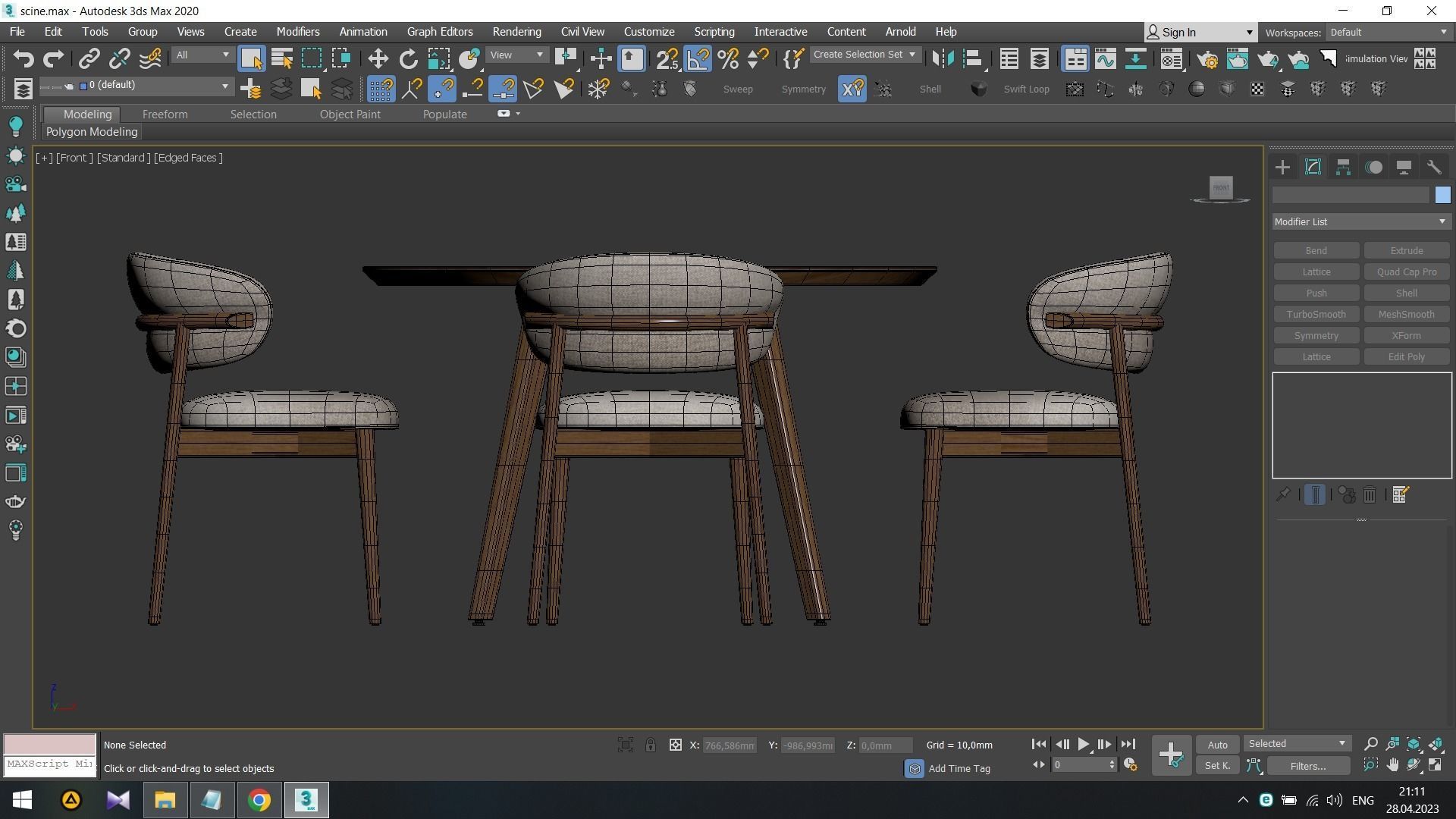The height and width of the screenshot is (819, 1456).
Task: Open Create Selection Set dropdown
Action: tap(864, 55)
